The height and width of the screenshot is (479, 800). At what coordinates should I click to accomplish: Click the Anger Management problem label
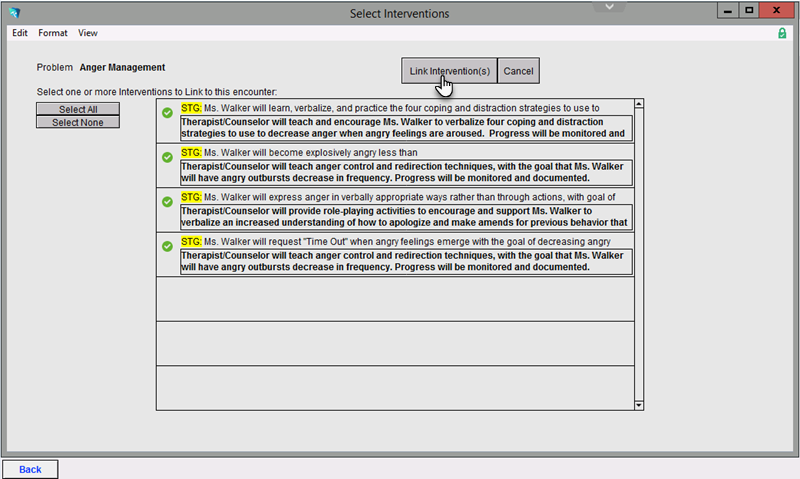[x=122, y=67]
